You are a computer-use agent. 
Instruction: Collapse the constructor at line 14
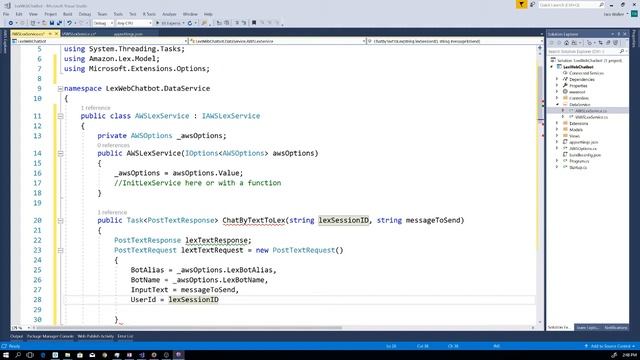pos(60,153)
